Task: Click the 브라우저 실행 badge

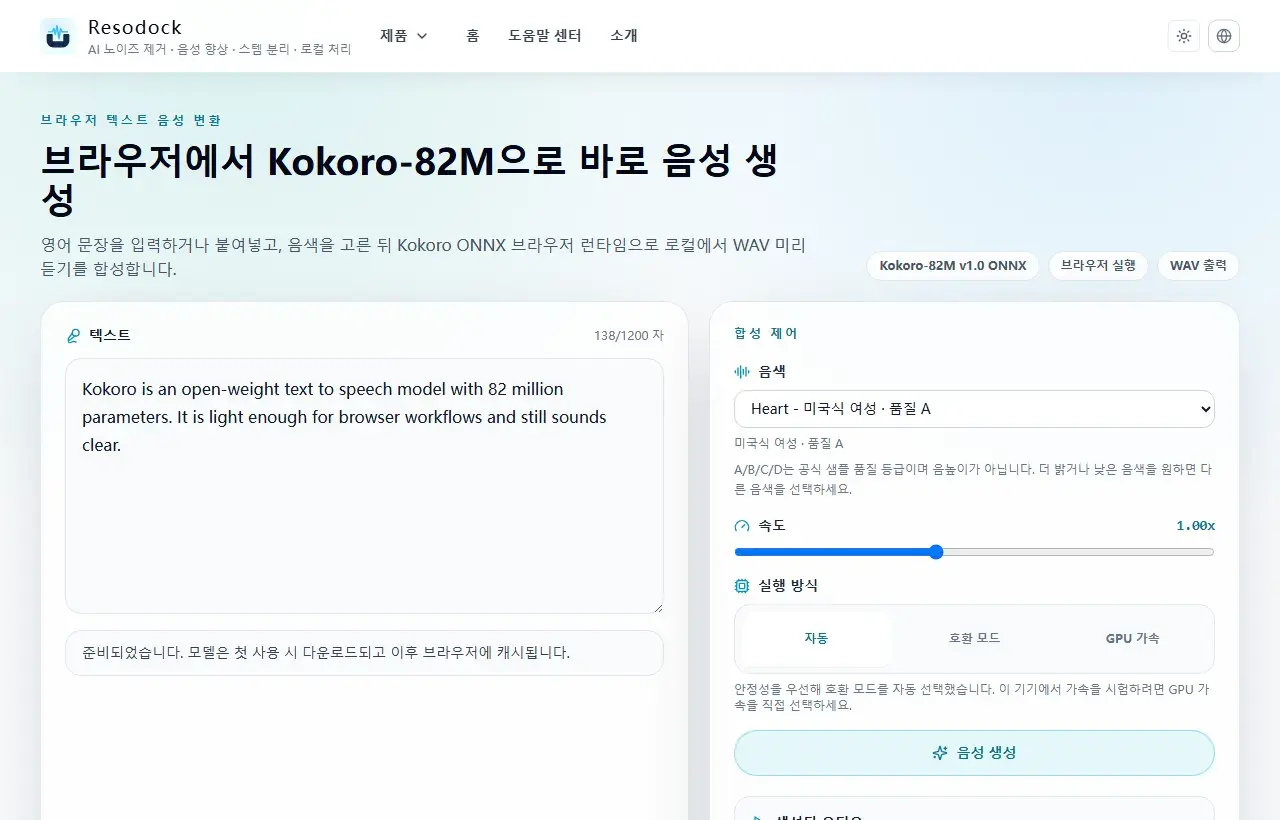Action: point(1098,266)
